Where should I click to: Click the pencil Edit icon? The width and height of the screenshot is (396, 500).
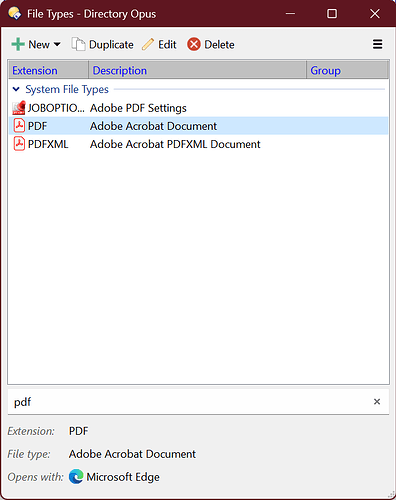point(148,44)
